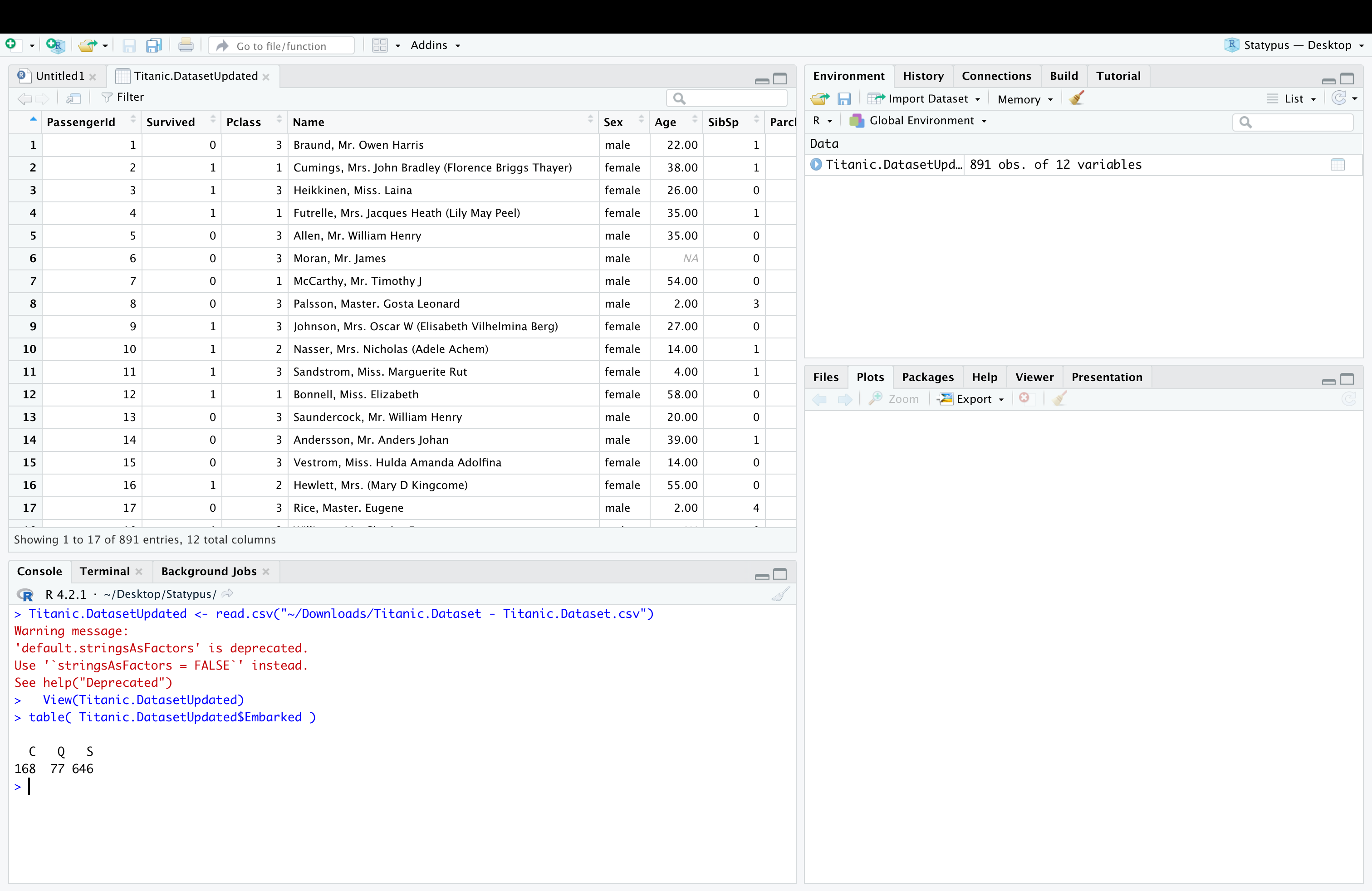The width and height of the screenshot is (1372, 891).
Task: Open the Background Jobs tab
Action: (x=209, y=572)
